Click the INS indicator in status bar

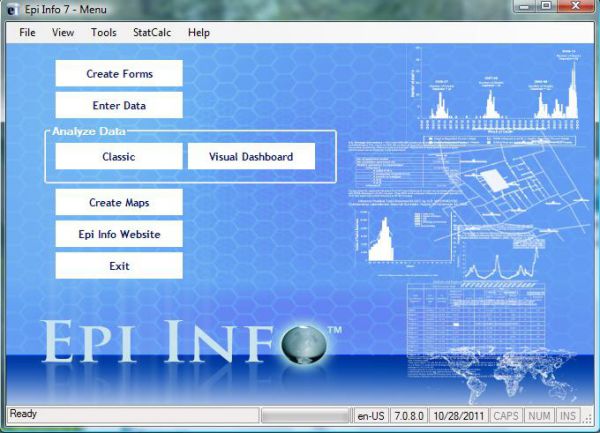pos(568,416)
